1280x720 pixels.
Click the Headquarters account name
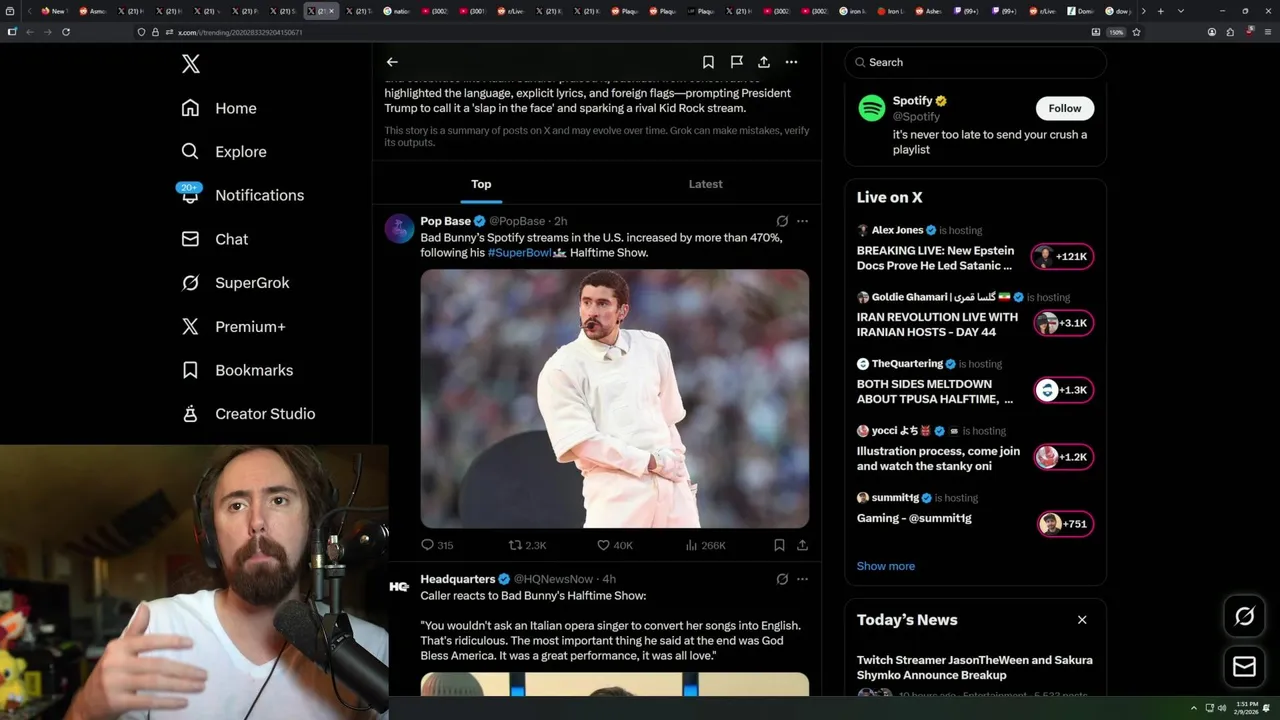(458, 579)
